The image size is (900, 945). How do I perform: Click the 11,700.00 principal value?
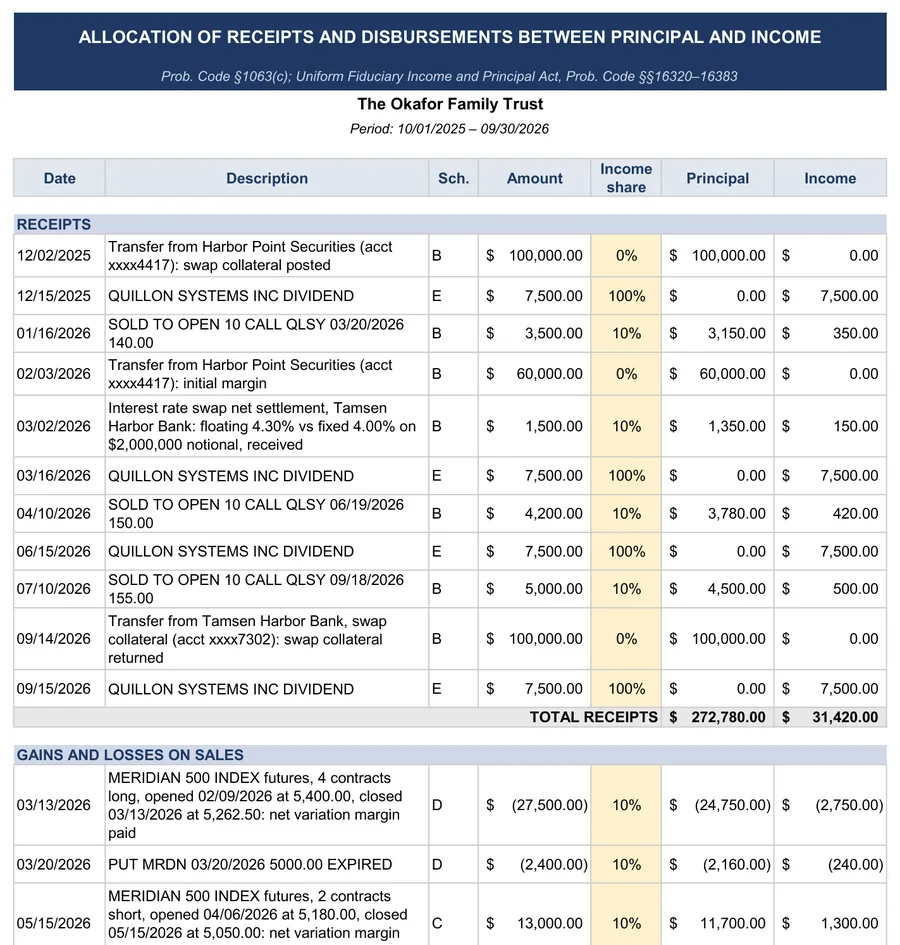click(x=732, y=923)
